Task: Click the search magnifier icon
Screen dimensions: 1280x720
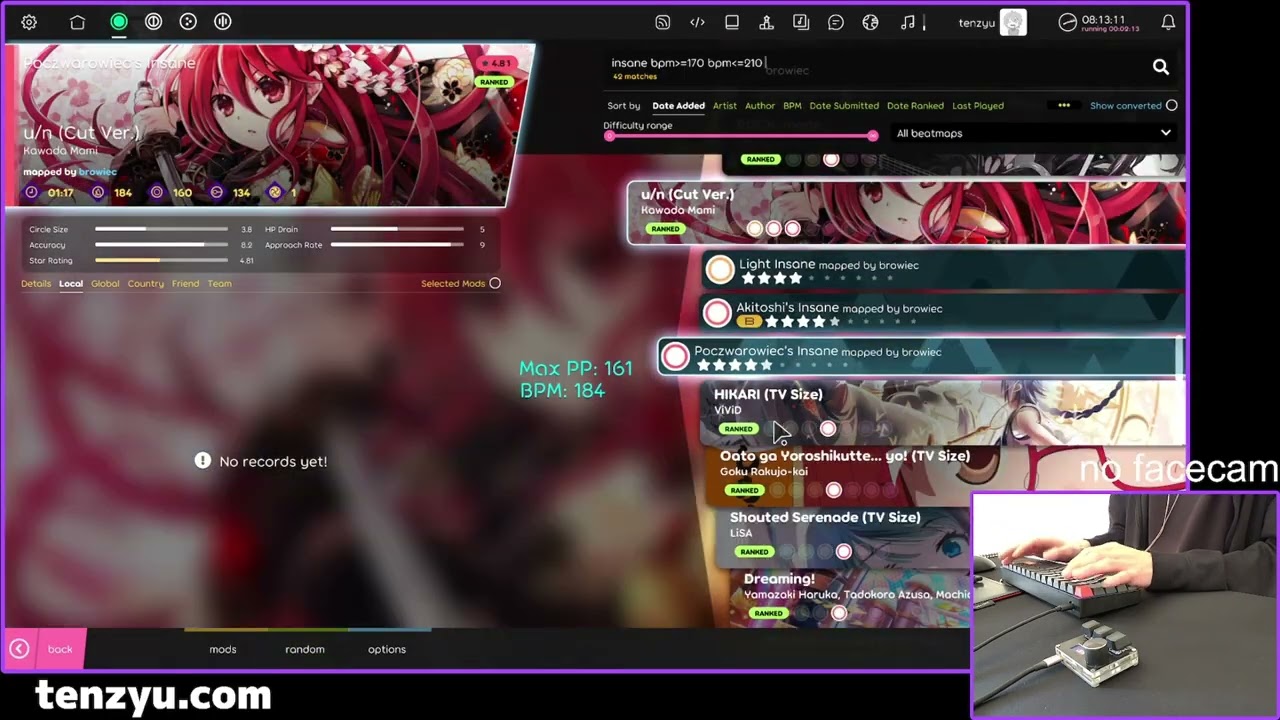Action: click(1160, 67)
